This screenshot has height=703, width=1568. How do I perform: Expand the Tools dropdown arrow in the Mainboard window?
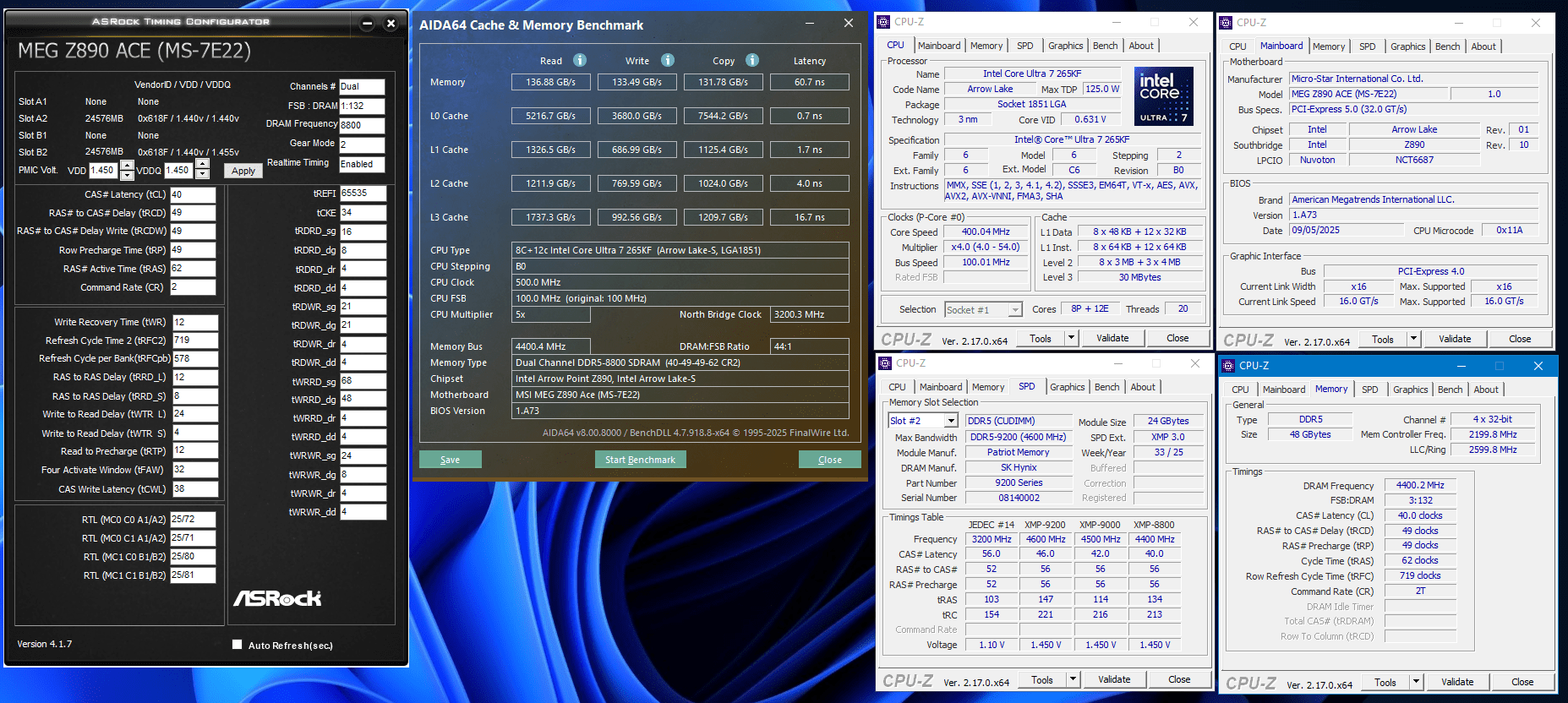pos(1413,339)
